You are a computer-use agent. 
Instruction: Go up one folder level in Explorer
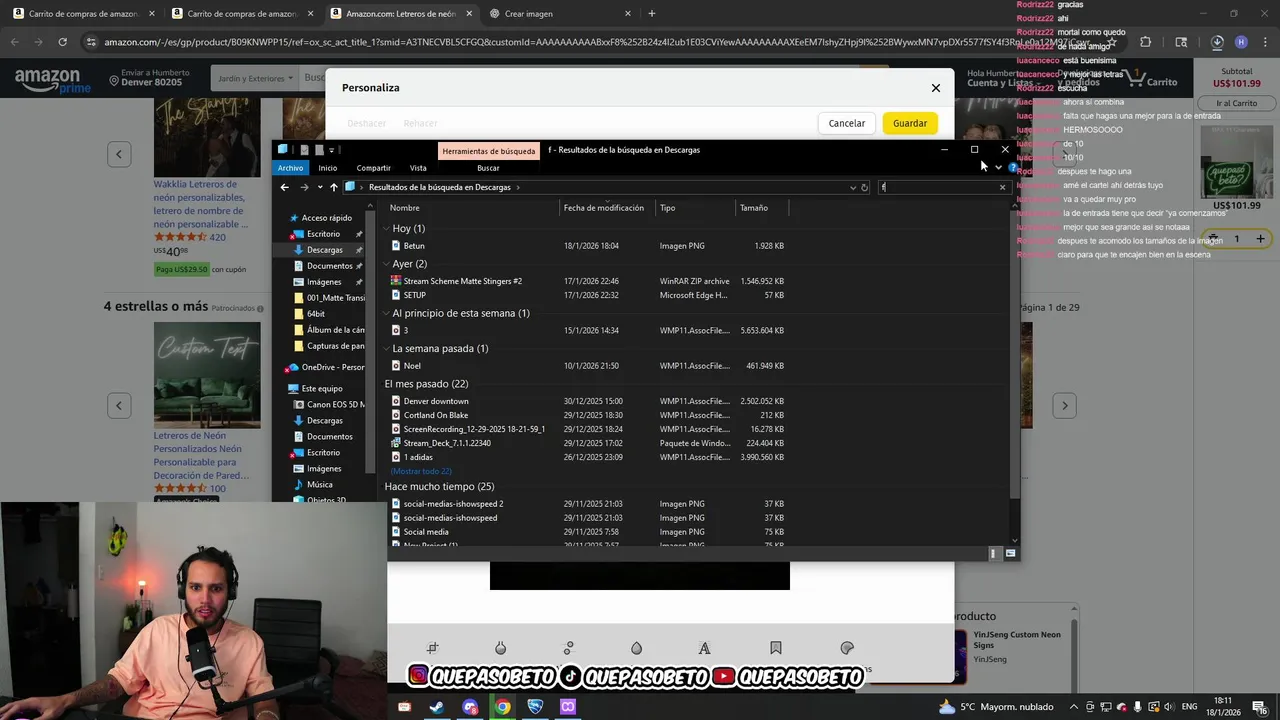coord(334,187)
